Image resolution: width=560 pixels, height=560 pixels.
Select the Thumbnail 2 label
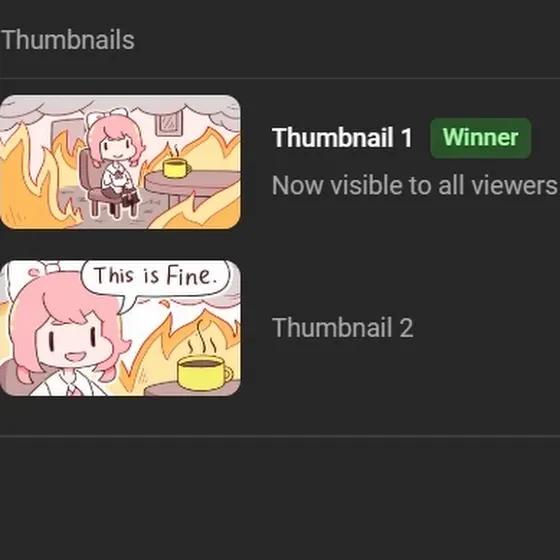click(x=342, y=328)
